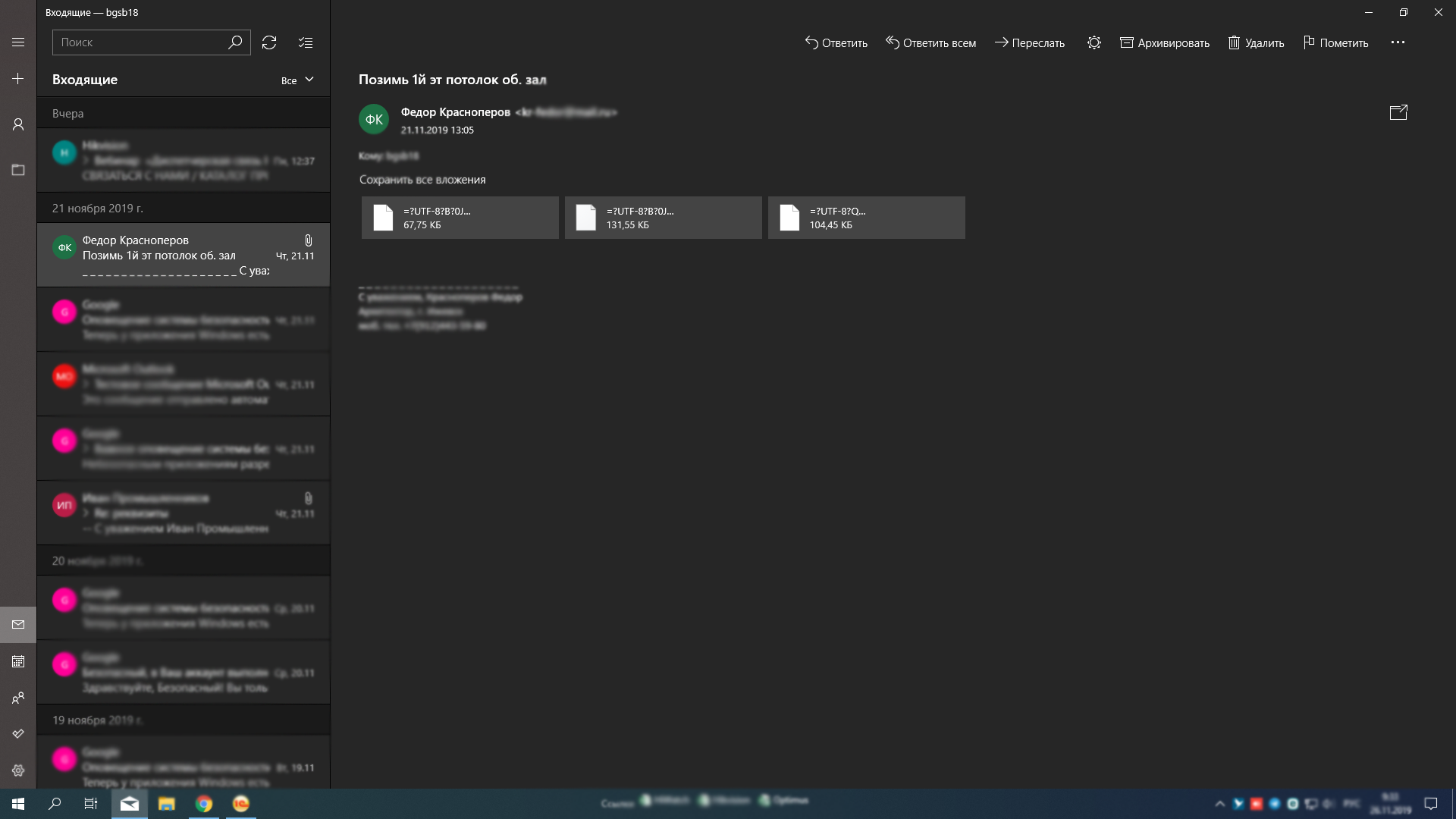Viewport: 1456px width, 819px height.
Task: Sync the mailbox with refresh icon
Action: tap(269, 42)
